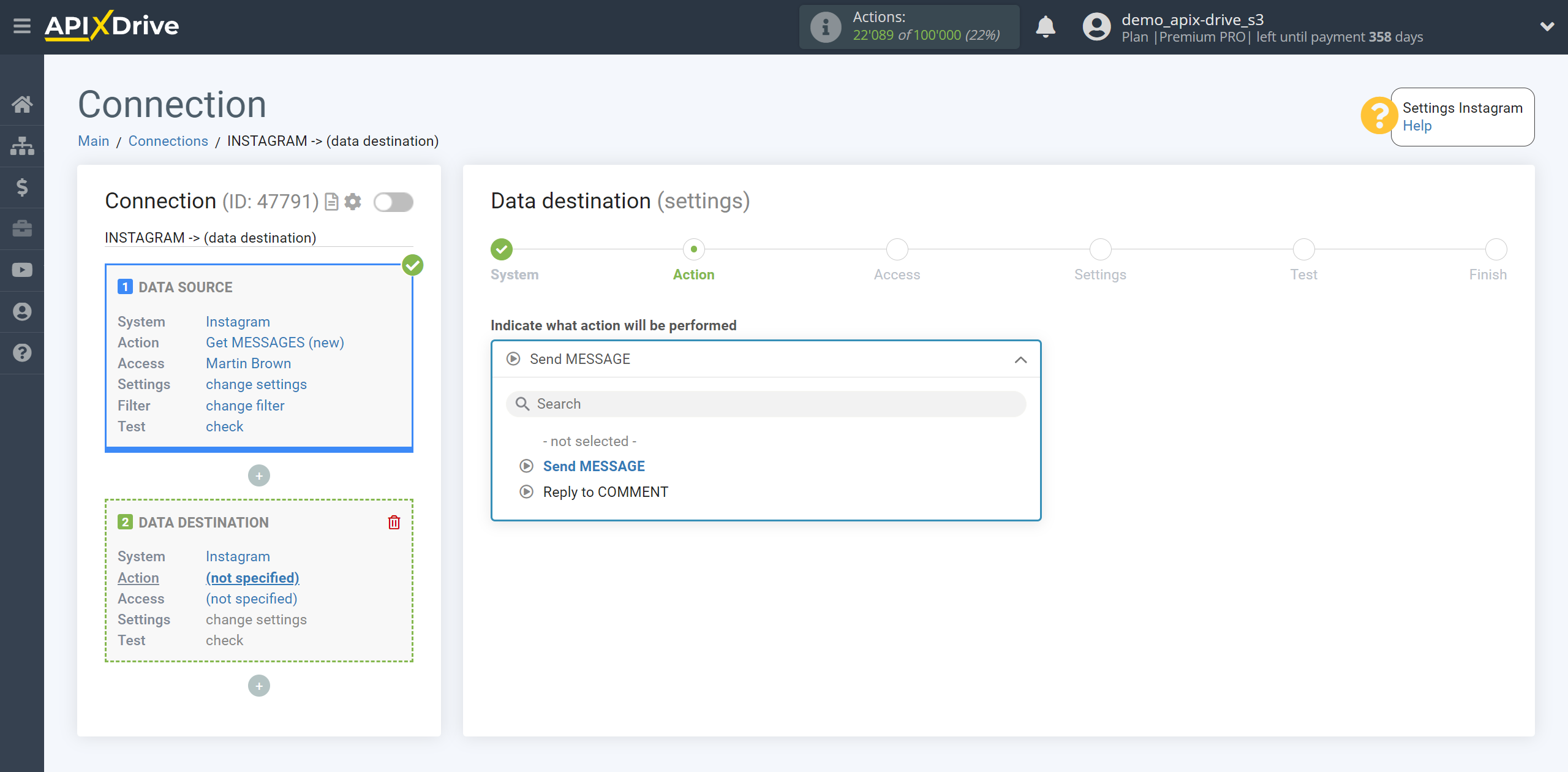Viewport: 1568px width, 772px height.
Task: Click the Action step in progress bar
Action: [x=693, y=250]
